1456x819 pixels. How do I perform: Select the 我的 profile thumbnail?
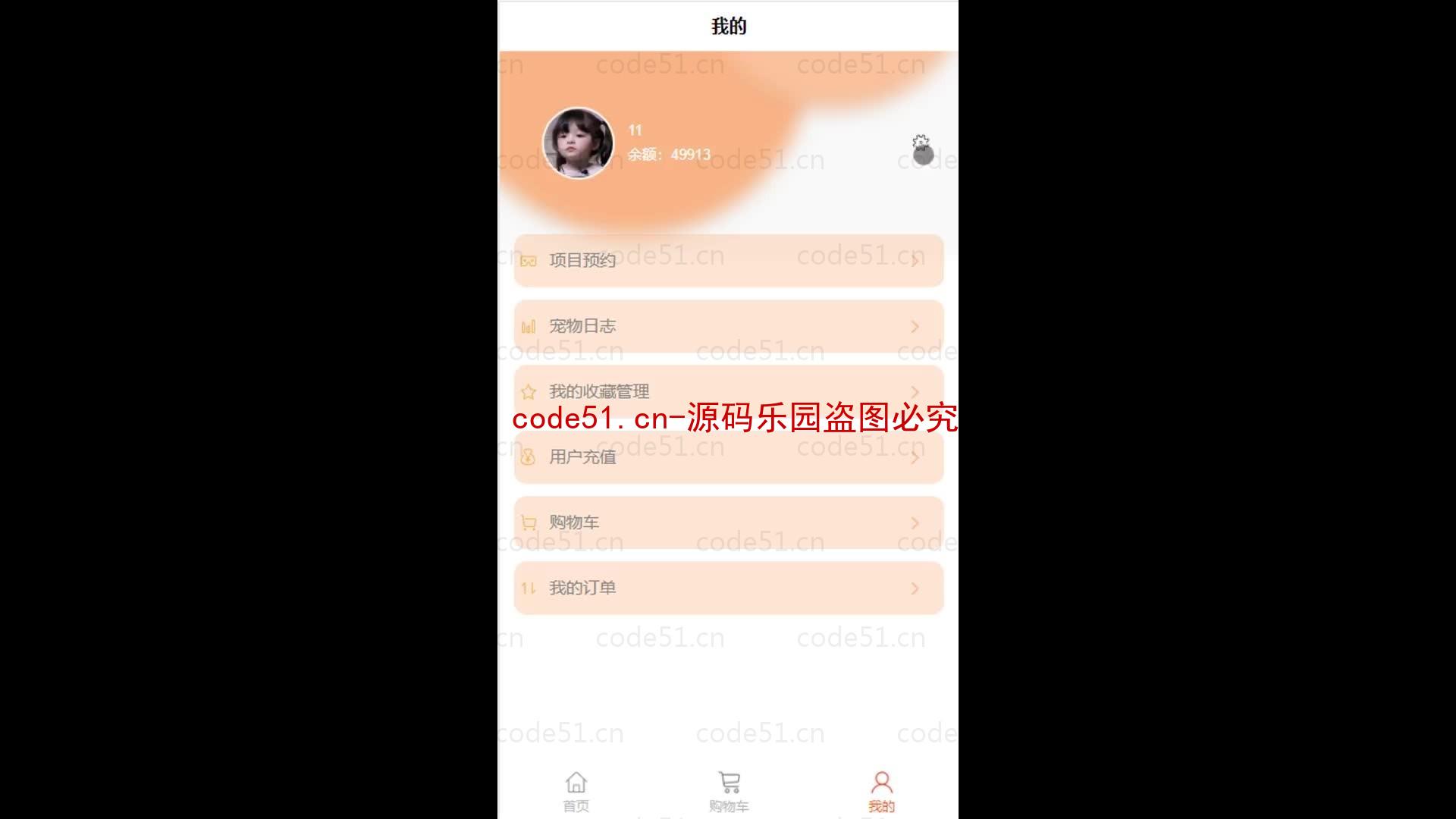tap(578, 142)
